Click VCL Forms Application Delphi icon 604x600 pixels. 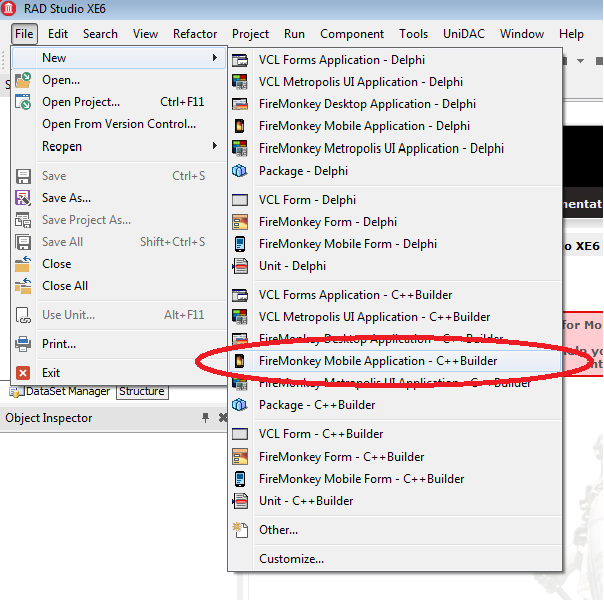pyautogui.click(x=240, y=60)
